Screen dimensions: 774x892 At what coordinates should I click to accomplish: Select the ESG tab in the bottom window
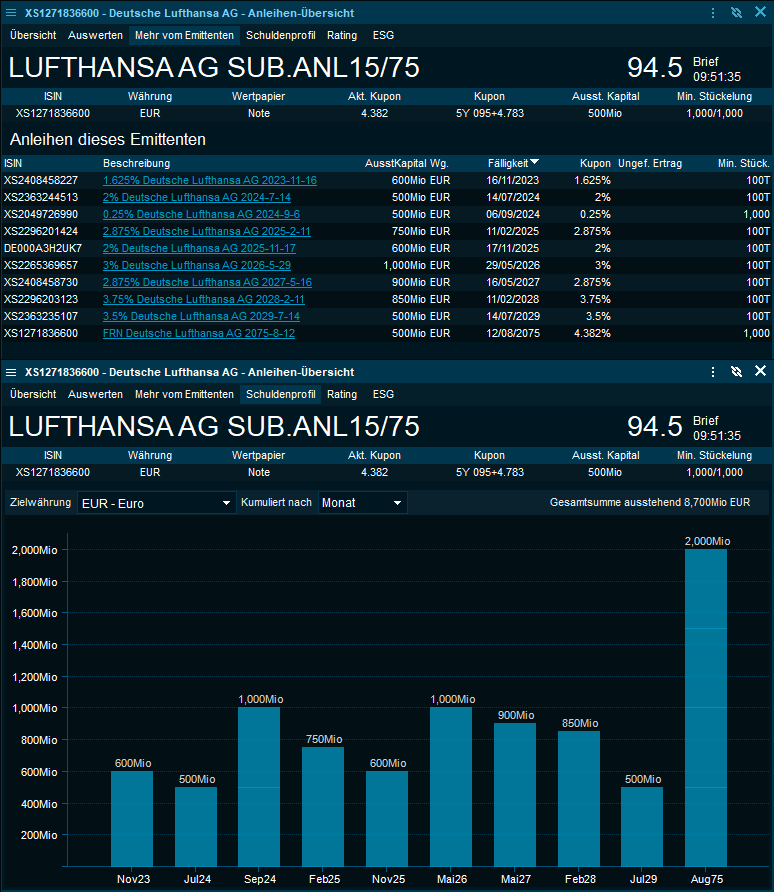click(x=383, y=395)
